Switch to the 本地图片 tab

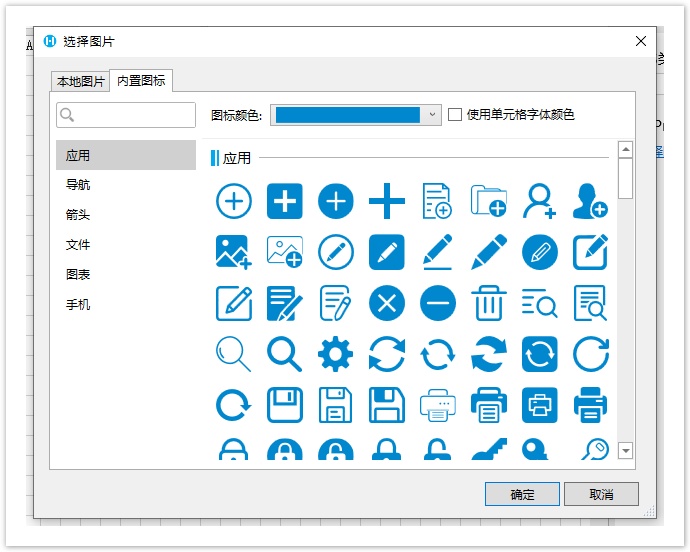(x=80, y=81)
